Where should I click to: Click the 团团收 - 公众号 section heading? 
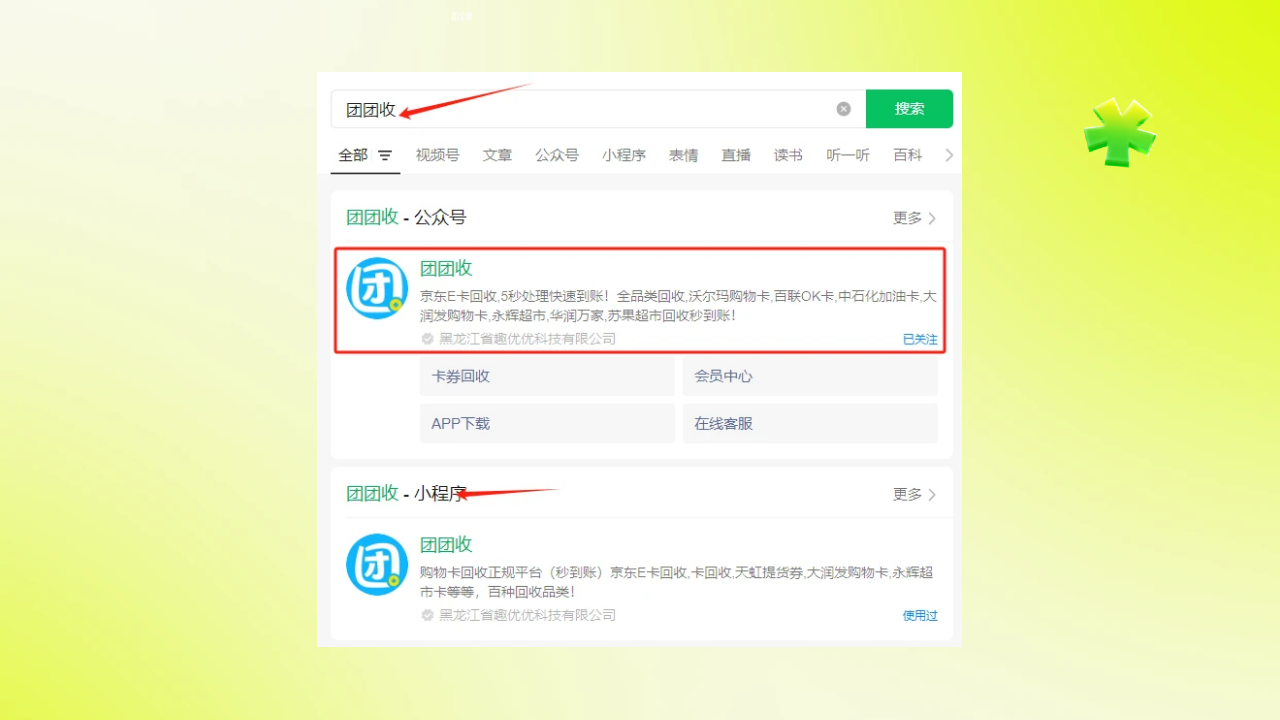tap(406, 217)
